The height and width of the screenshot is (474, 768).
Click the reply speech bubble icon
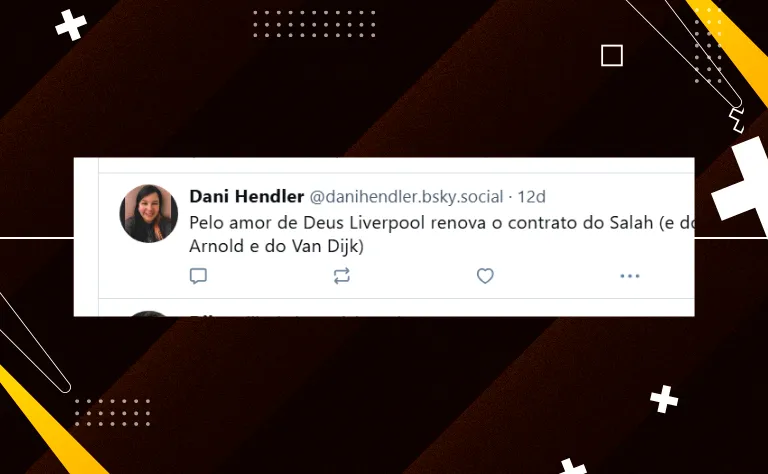[x=198, y=276]
